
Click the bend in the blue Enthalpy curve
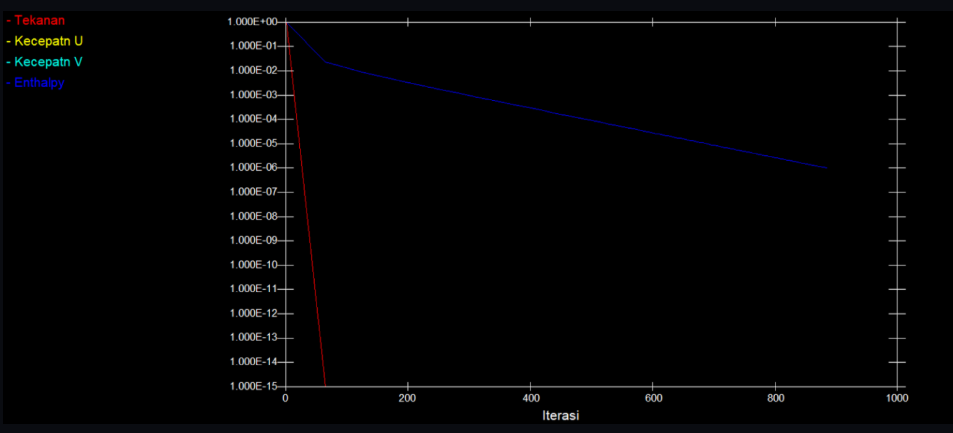[x=325, y=62]
